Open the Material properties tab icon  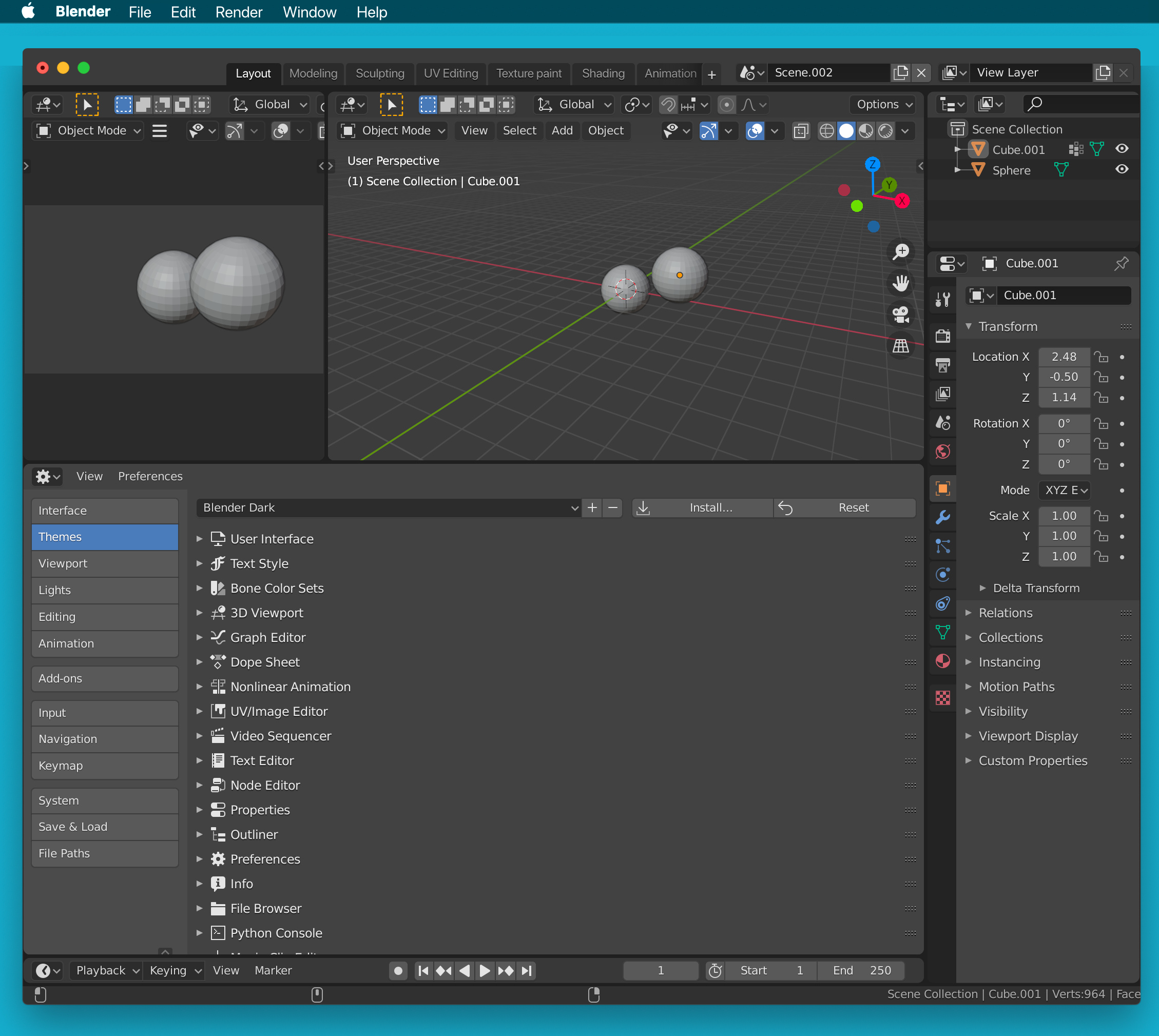click(x=943, y=661)
